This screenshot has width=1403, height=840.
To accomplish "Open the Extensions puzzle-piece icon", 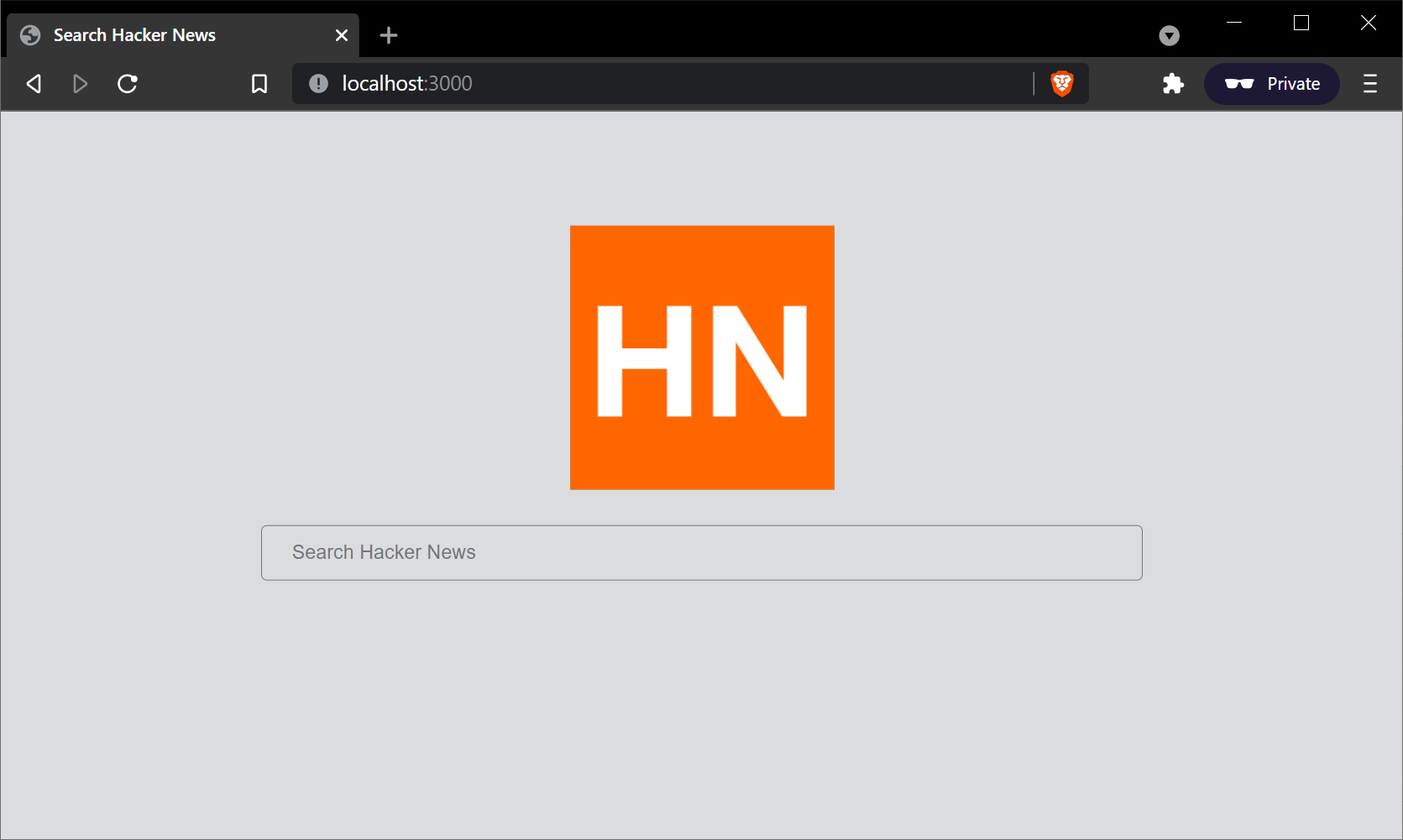I will click(1172, 83).
